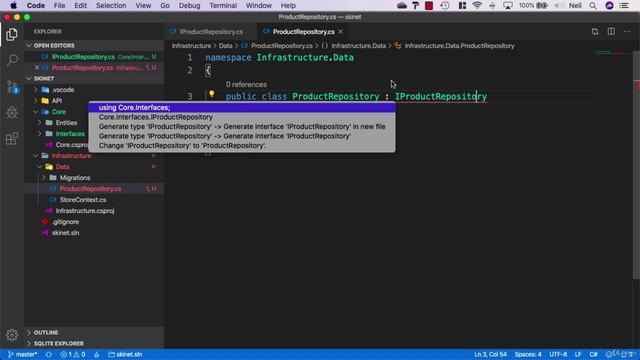Open Notification Center list icon

pyautogui.click(x=624, y=5)
